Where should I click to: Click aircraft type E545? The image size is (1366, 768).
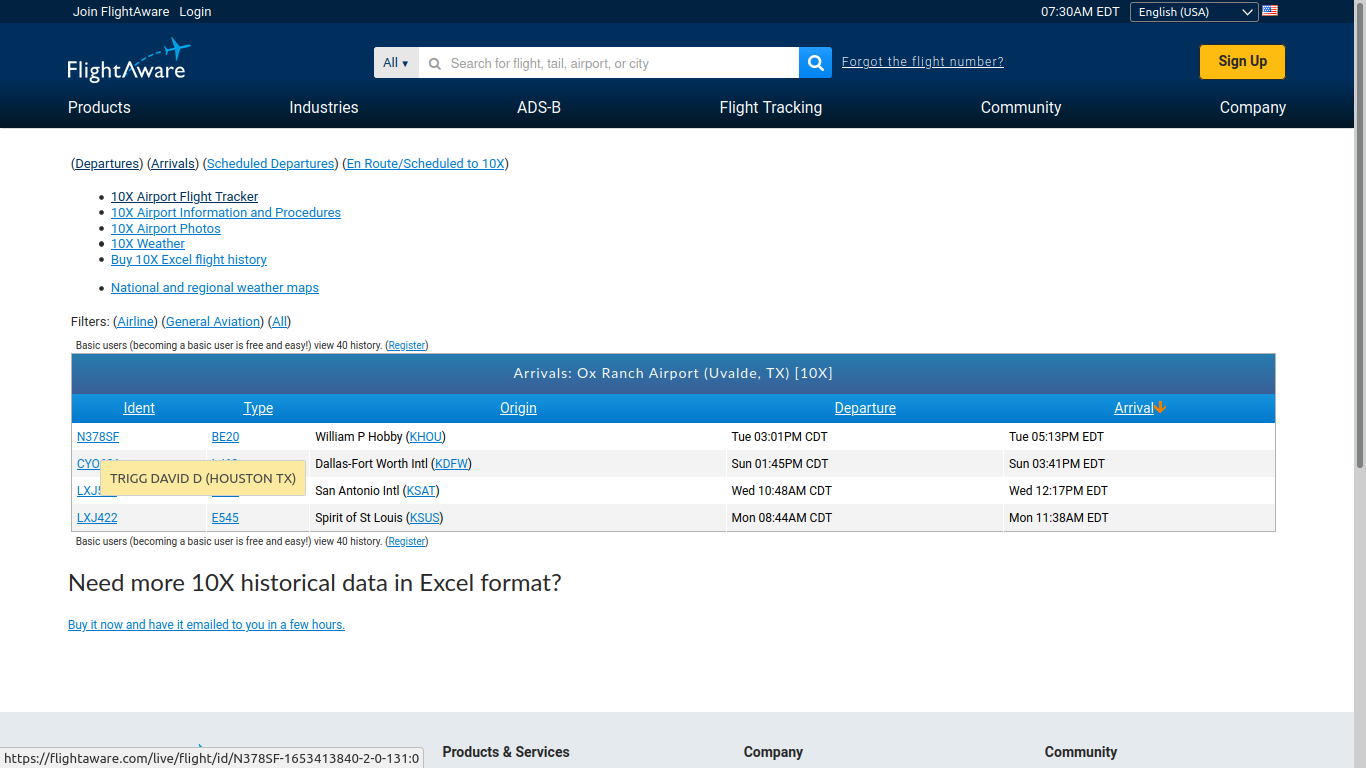pos(225,518)
